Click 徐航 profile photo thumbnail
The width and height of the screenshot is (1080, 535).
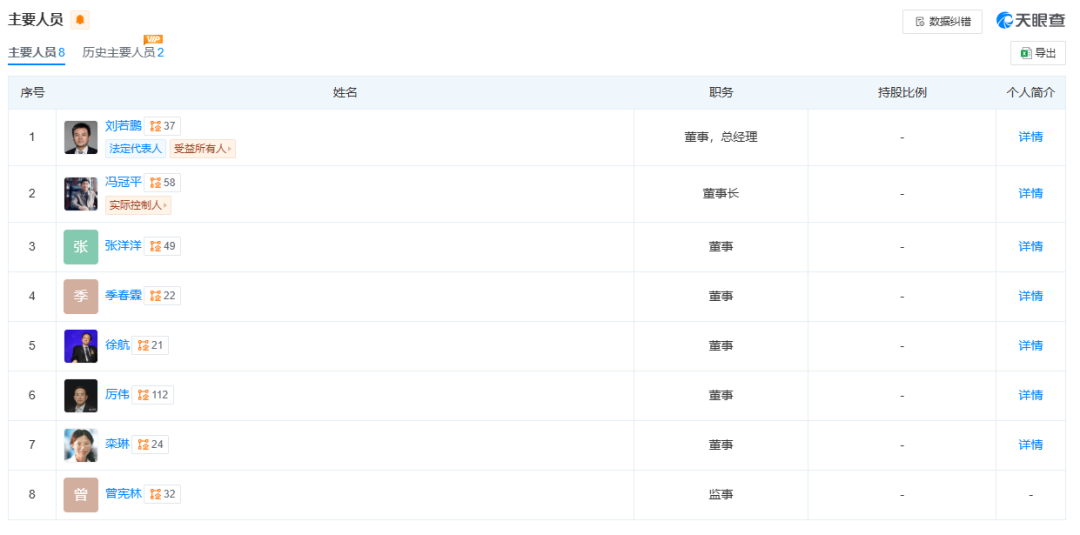coord(81,346)
